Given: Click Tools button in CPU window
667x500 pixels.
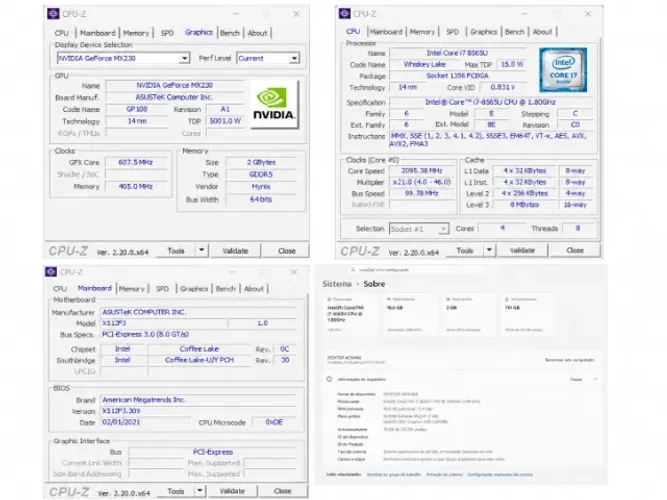Looking at the screenshot, I should 465,250.
